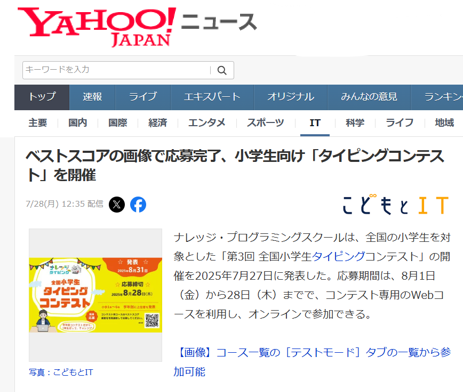Screen dimensions: 475x392
Task: Select the 主要 category
Action: click(x=38, y=123)
